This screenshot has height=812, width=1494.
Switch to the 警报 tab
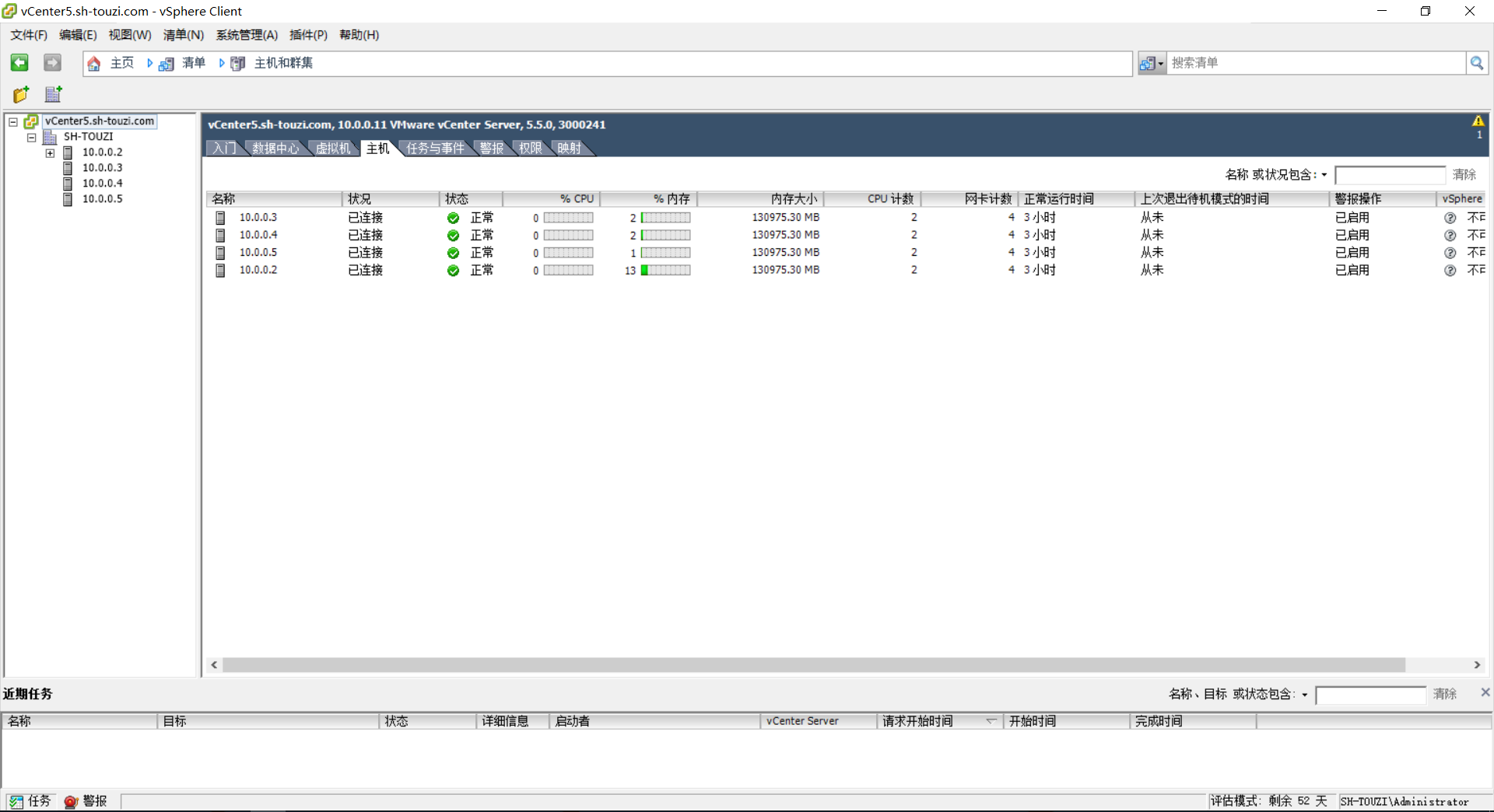492,149
